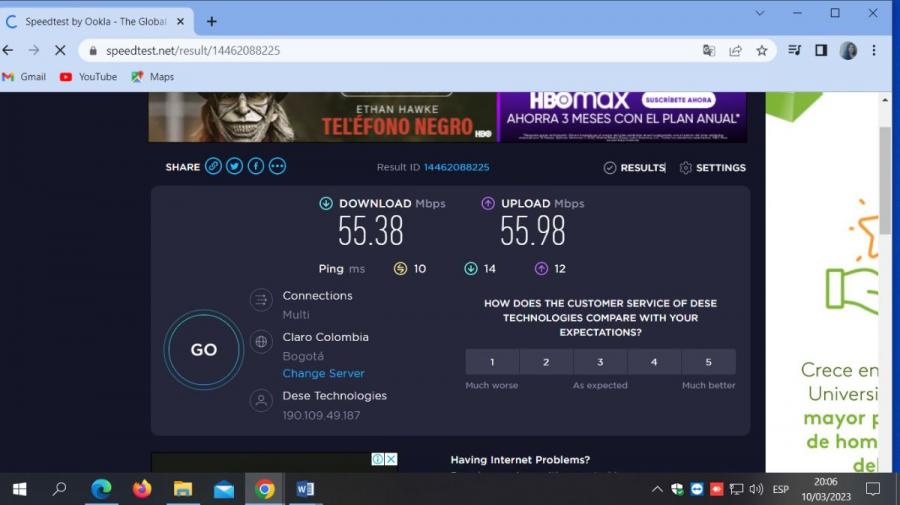Viewport: 900px width, 505px height.
Task: Launch Microsoft Edge from taskbar
Action: (102, 489)
